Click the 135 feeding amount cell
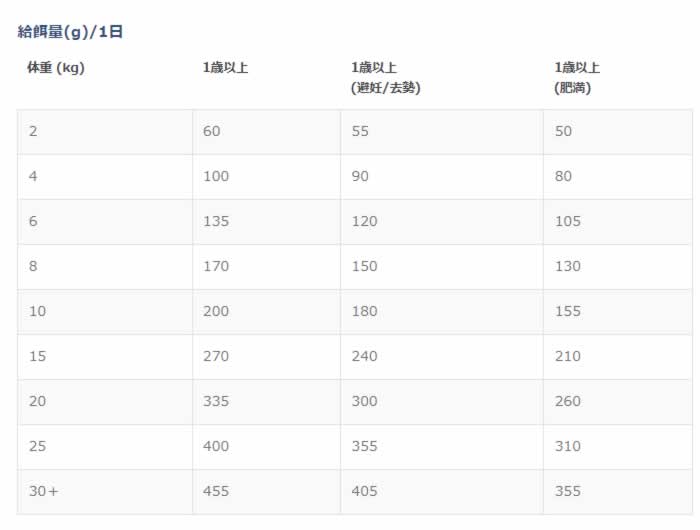The height and width of the screenshot is (530, 700). pos(215,221)
